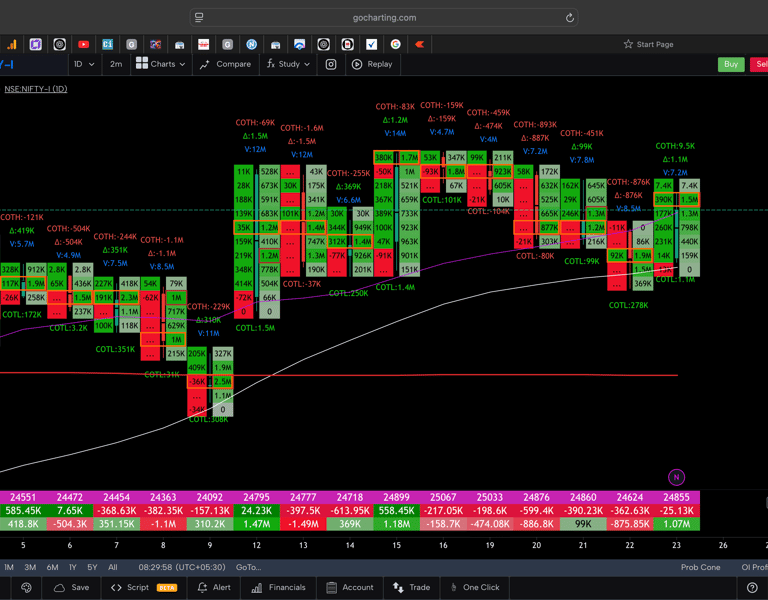768x600 pixels.
Task: Click the NSE:NIFTY-I (1D) symbol label
Action: 36,89
